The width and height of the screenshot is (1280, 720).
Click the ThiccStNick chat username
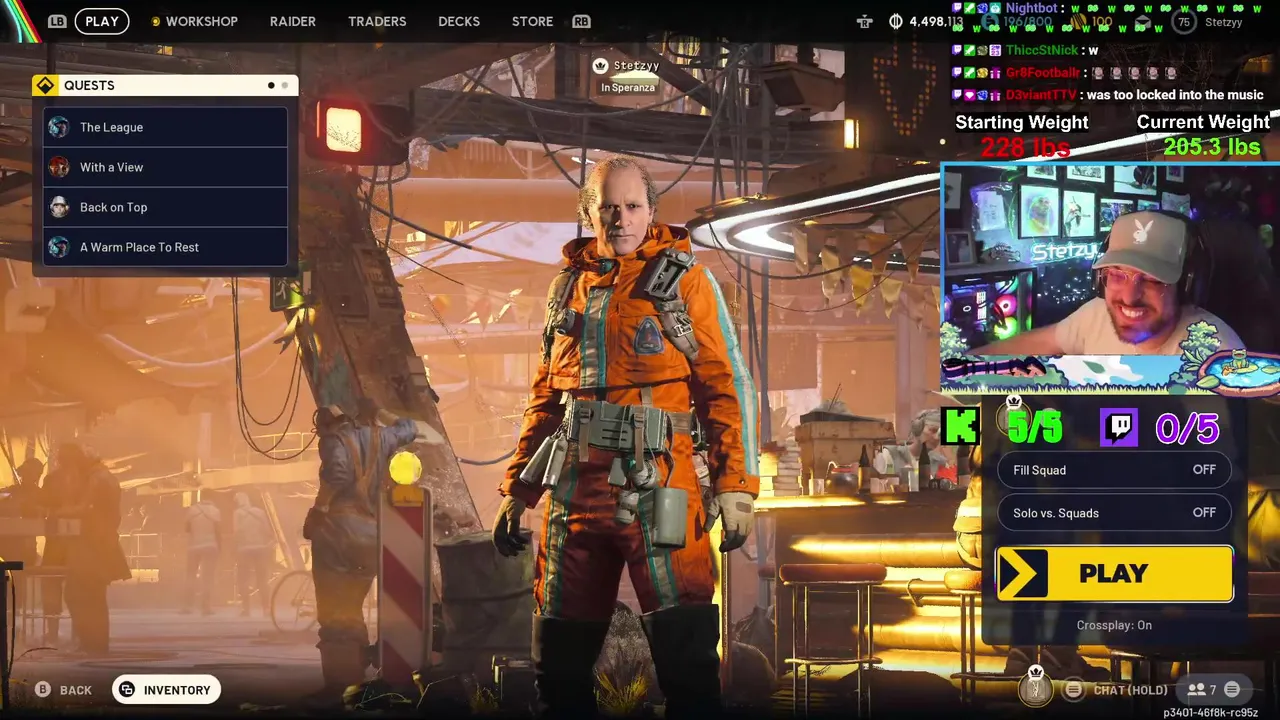[1042, 50]
